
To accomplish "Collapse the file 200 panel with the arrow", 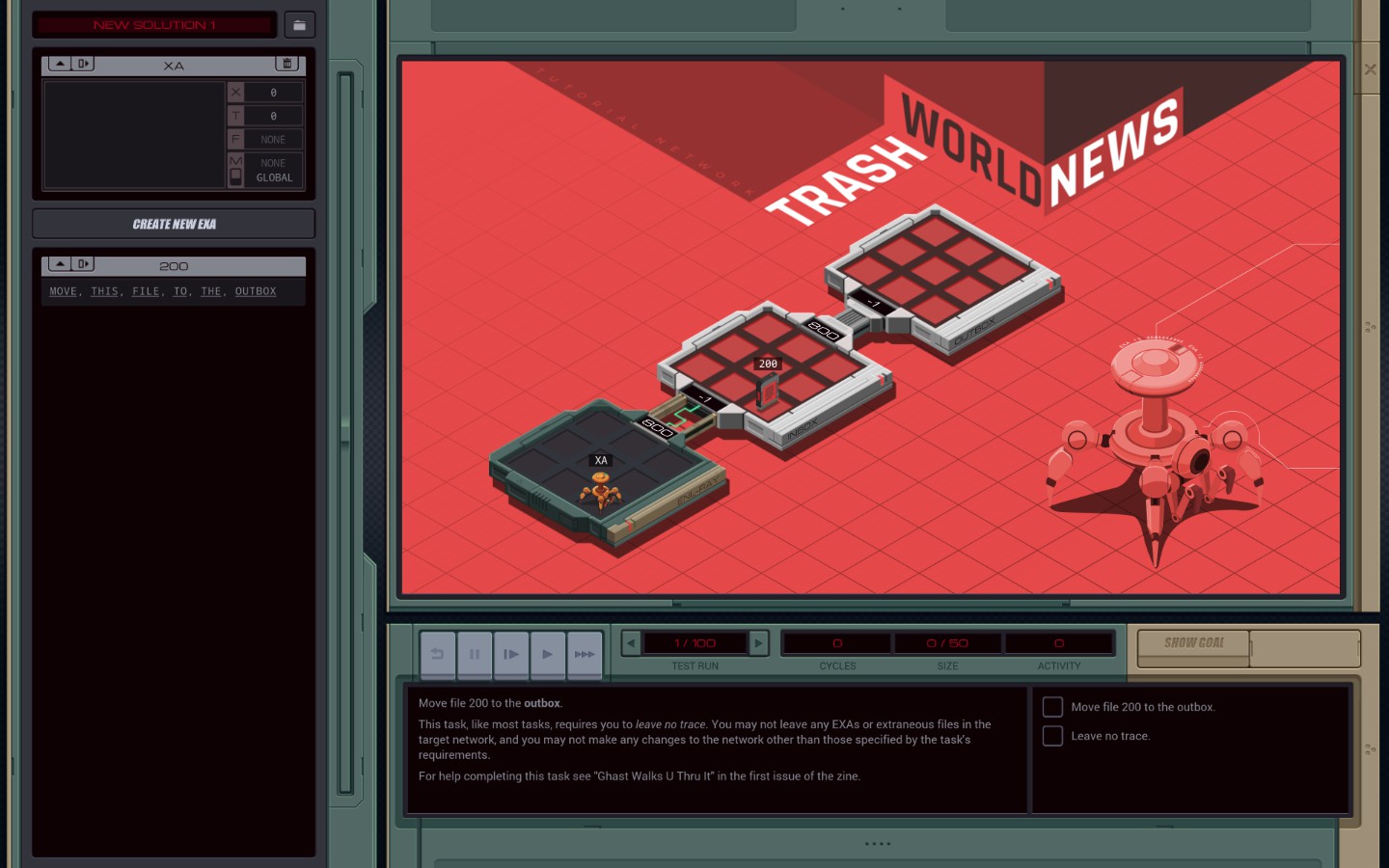I will pyautogui.click(x=60, y=264).
